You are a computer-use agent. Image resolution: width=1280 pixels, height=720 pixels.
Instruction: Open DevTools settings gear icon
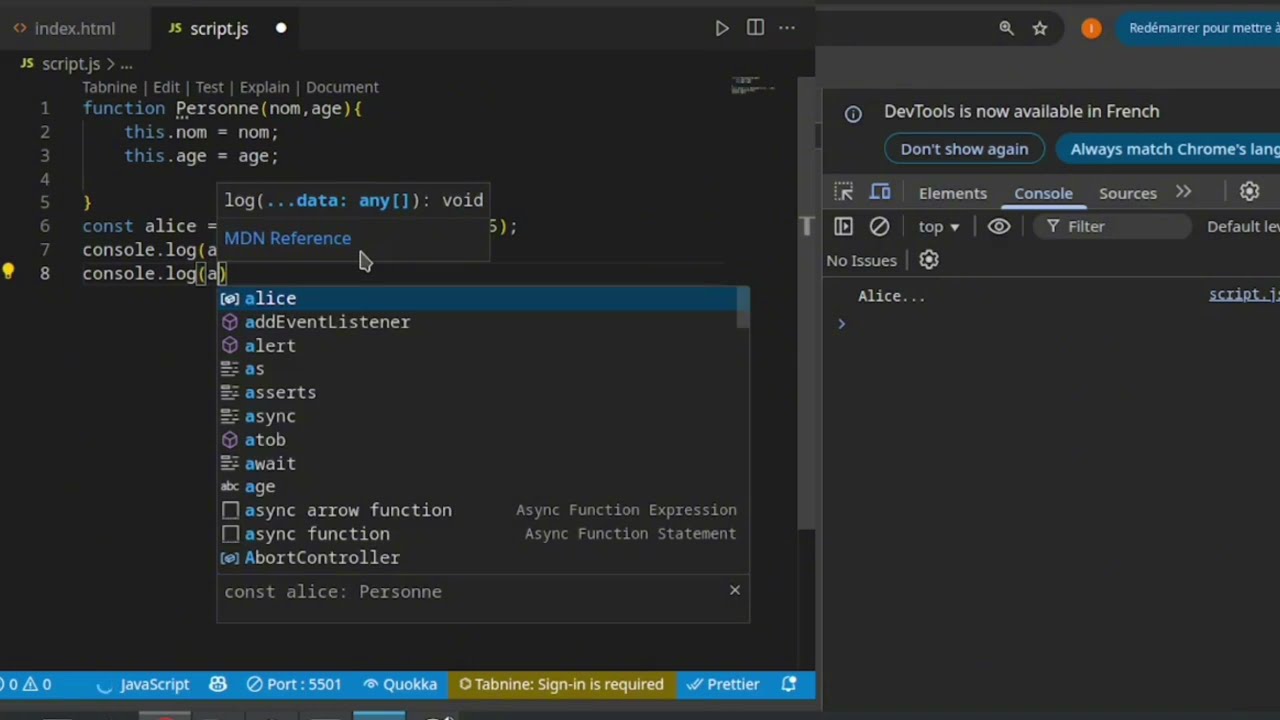pyautogui.click(x=1249, y=192)
